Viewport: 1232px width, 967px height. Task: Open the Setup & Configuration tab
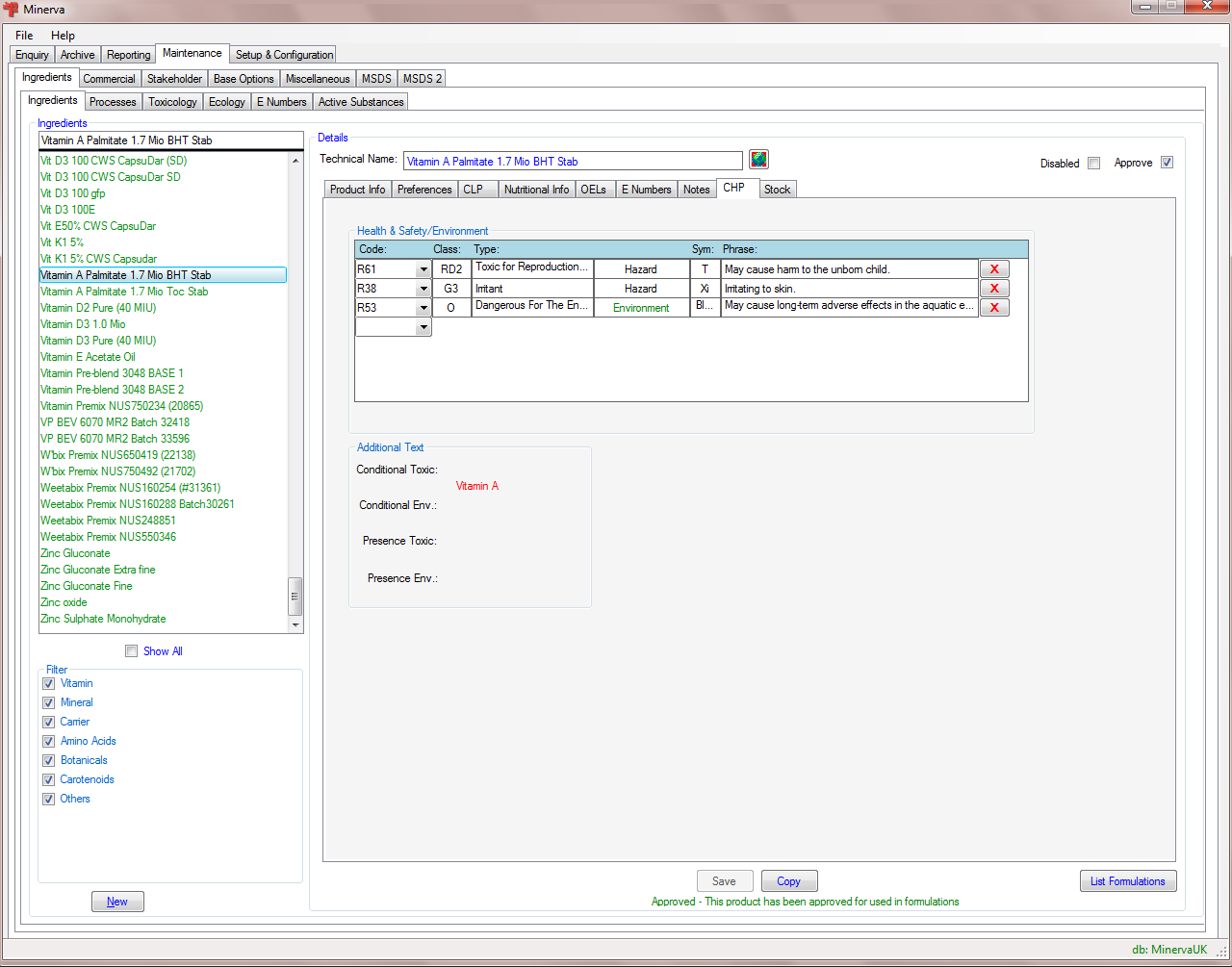tap(284, 55)
